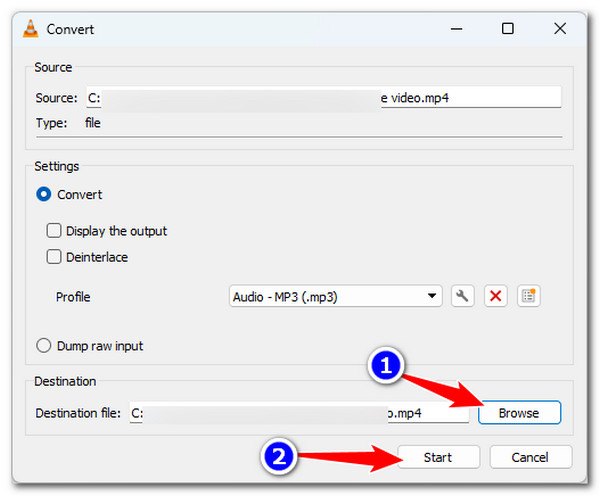Click the 'Convert' window title text
Screen dimensions: 600x496
[x=70, y=29]
